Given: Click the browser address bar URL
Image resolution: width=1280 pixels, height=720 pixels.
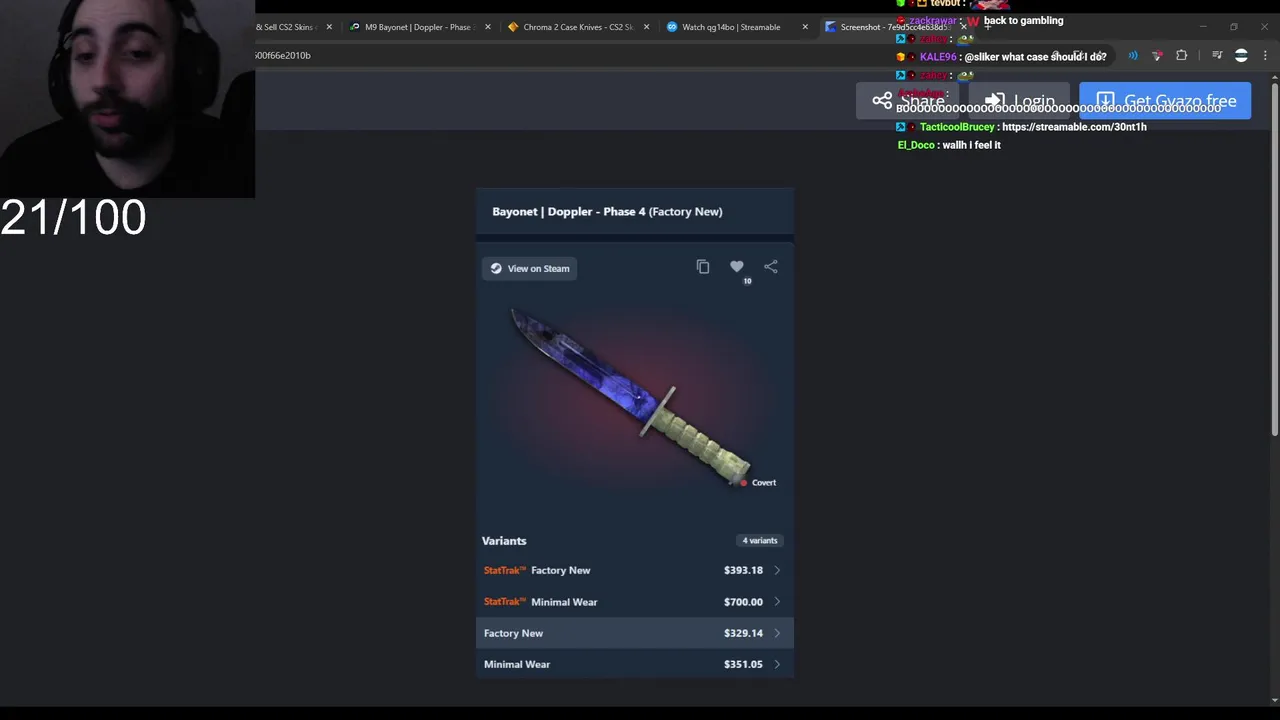Looking at the screenshot, I should tap(283, 55).
